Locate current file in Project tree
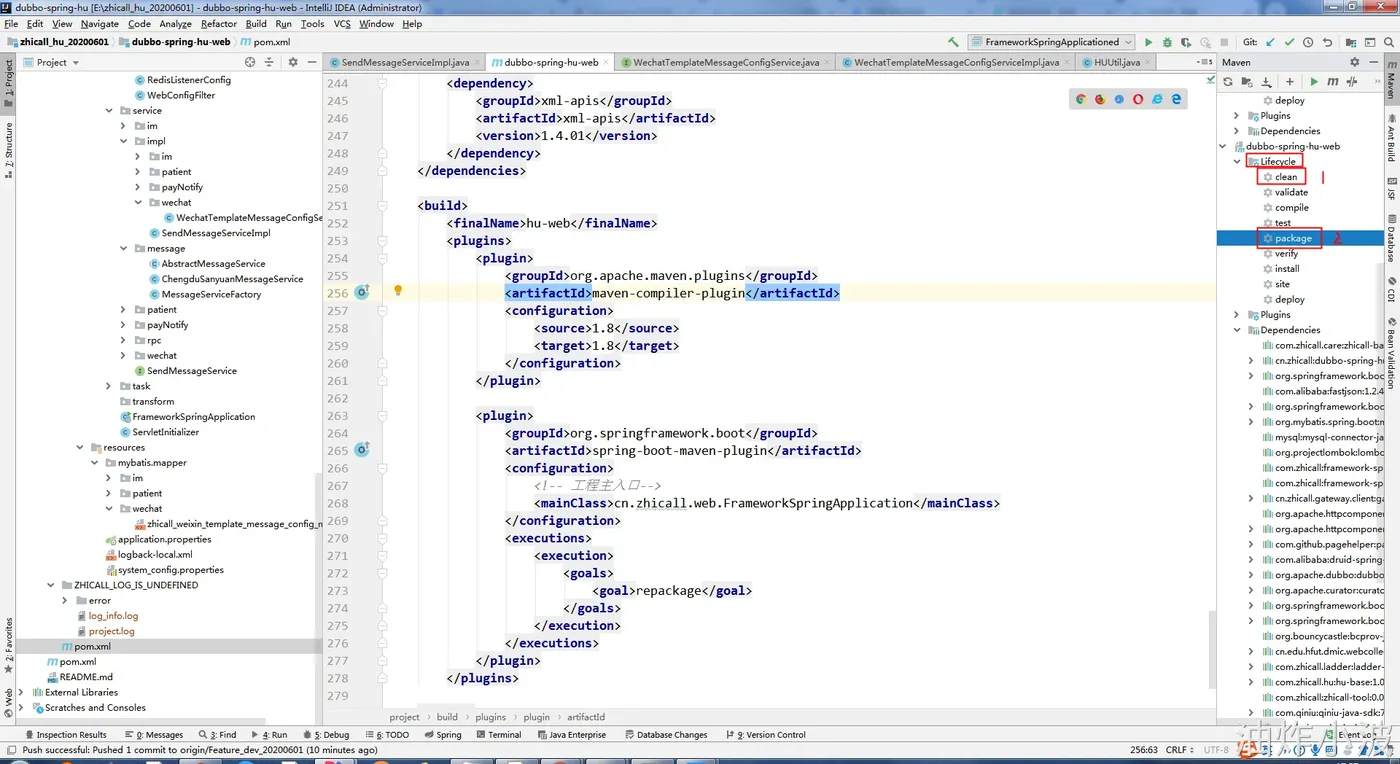Viewport: 1400px width, 764px height. 250,62
